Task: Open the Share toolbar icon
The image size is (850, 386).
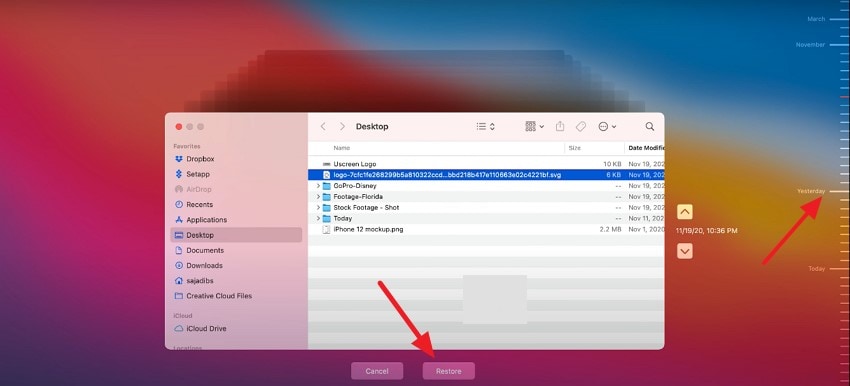Action: 560,126
